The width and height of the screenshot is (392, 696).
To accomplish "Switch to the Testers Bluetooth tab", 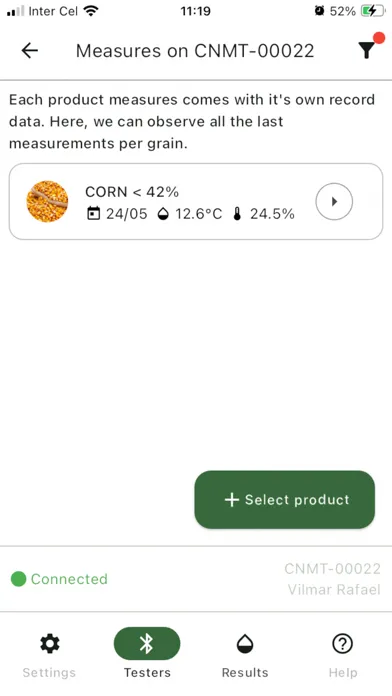I will coord(147,653).
